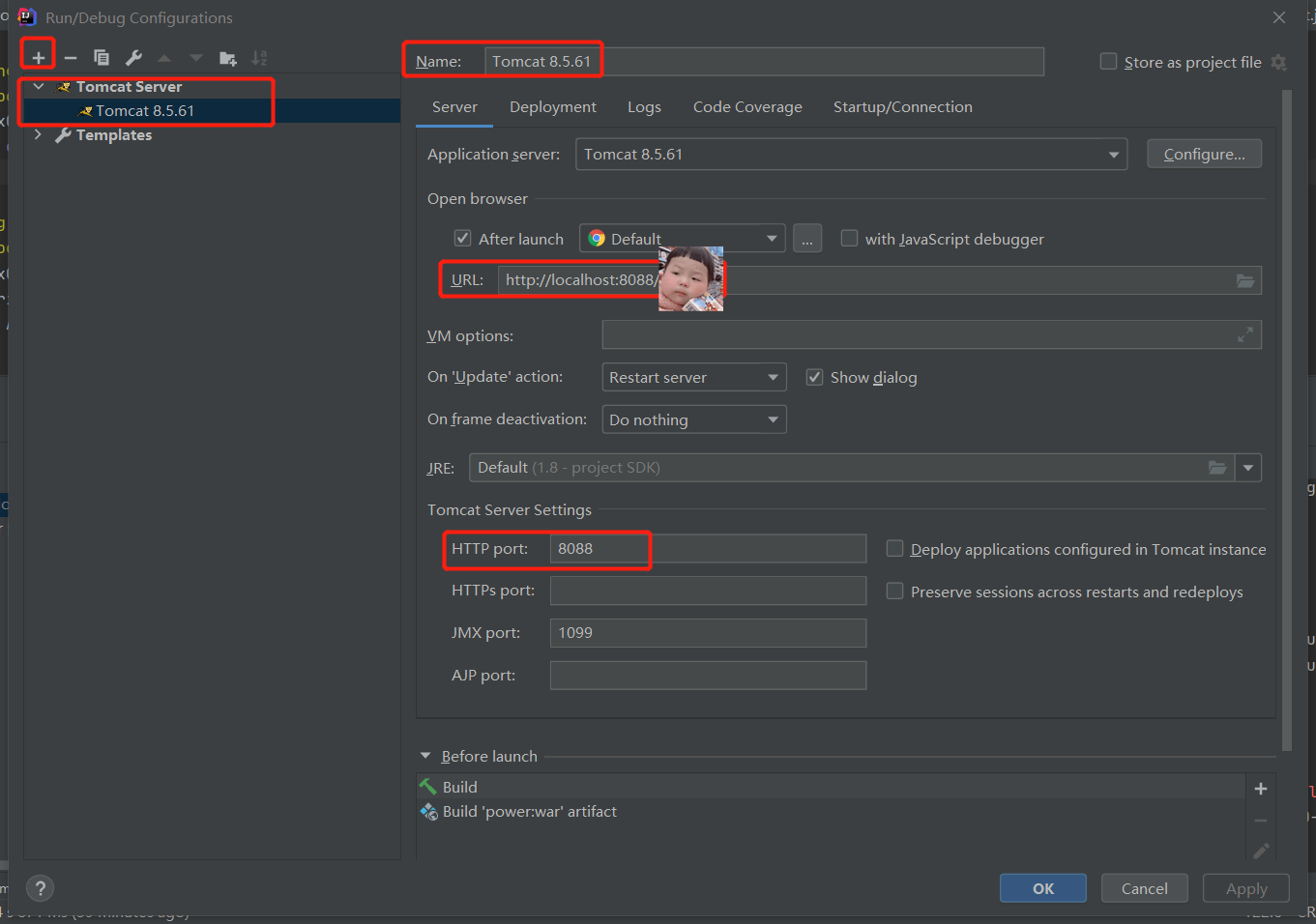Open On frame deactivation dropdown
Viewport: 1316px width, 924px height.
[693, 419]
